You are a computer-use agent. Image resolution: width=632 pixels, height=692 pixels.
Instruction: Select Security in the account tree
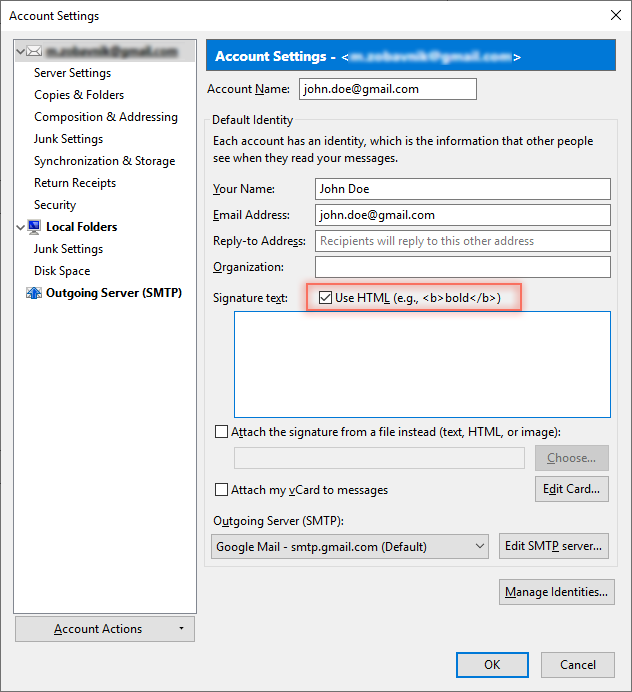tap(55, 205)
